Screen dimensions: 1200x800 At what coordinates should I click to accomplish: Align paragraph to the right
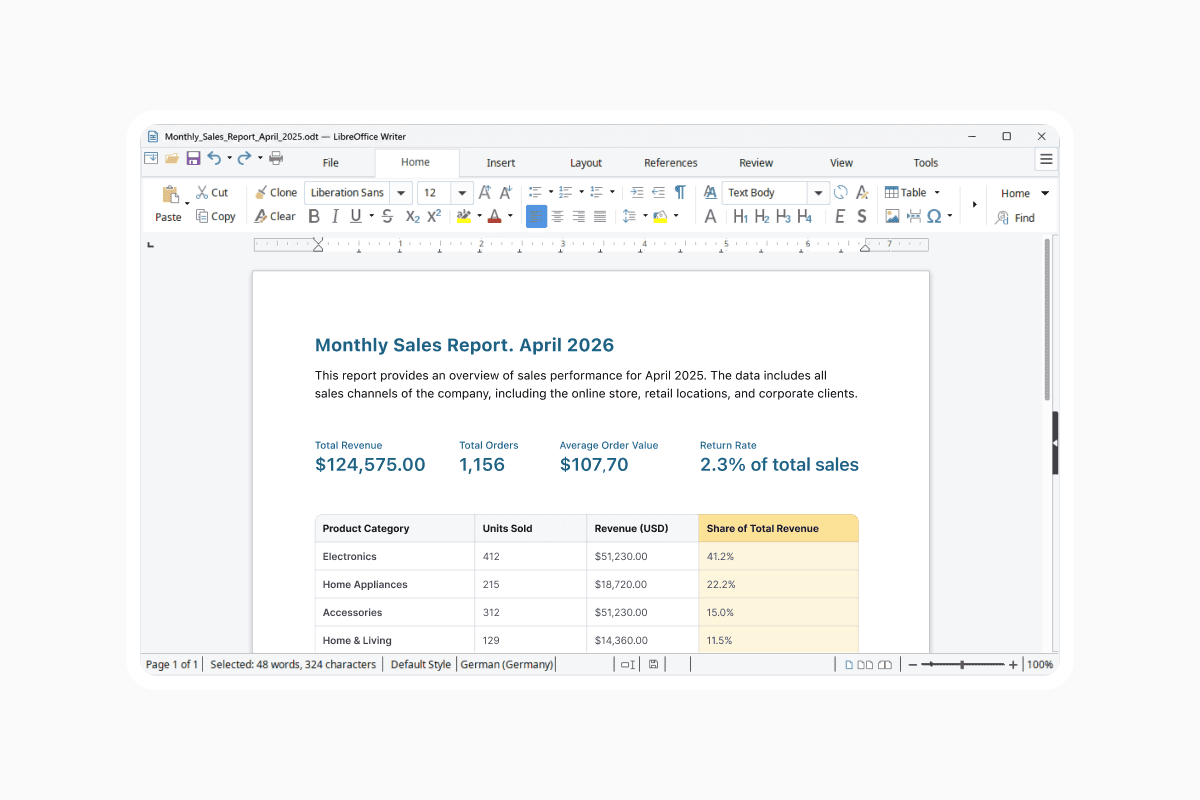coord(578,216)
